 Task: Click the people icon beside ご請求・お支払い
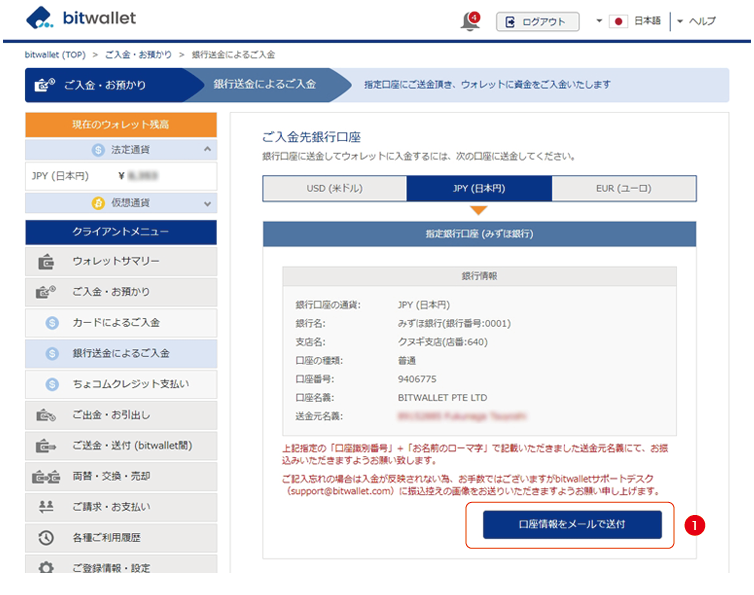click(x=46, y=506)
